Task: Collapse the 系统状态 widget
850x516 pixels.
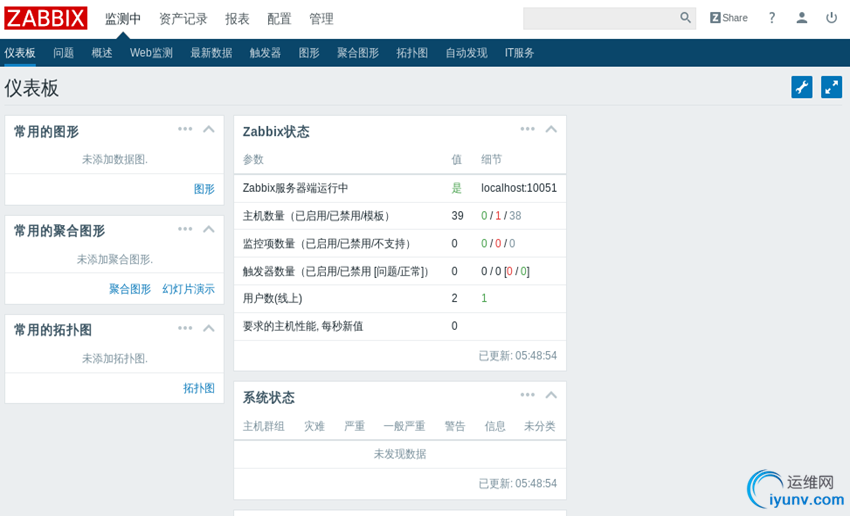Action: pos(551,395)
